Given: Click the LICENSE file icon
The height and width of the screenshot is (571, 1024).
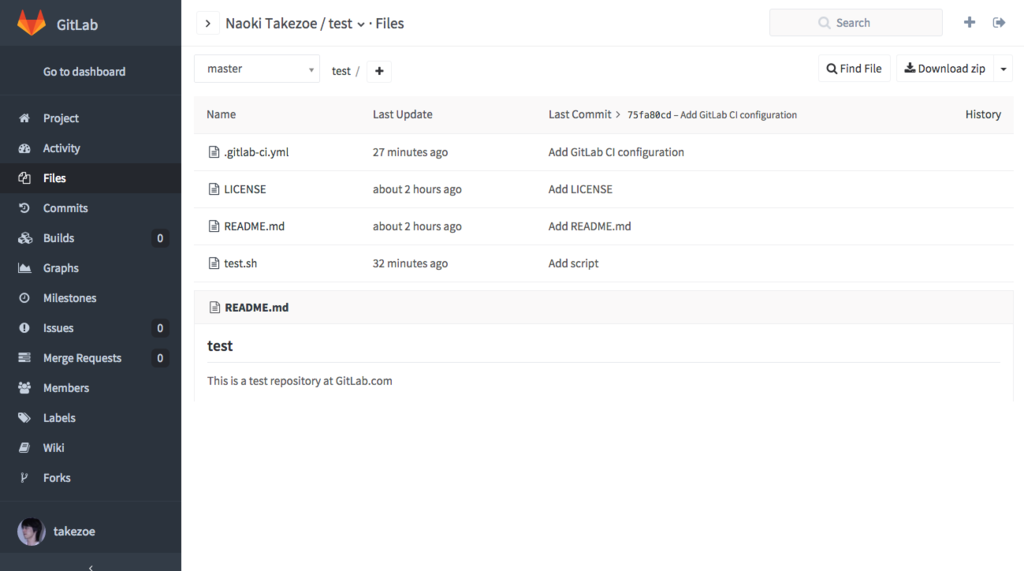Looking at the screenshot, I should (214, 189).
